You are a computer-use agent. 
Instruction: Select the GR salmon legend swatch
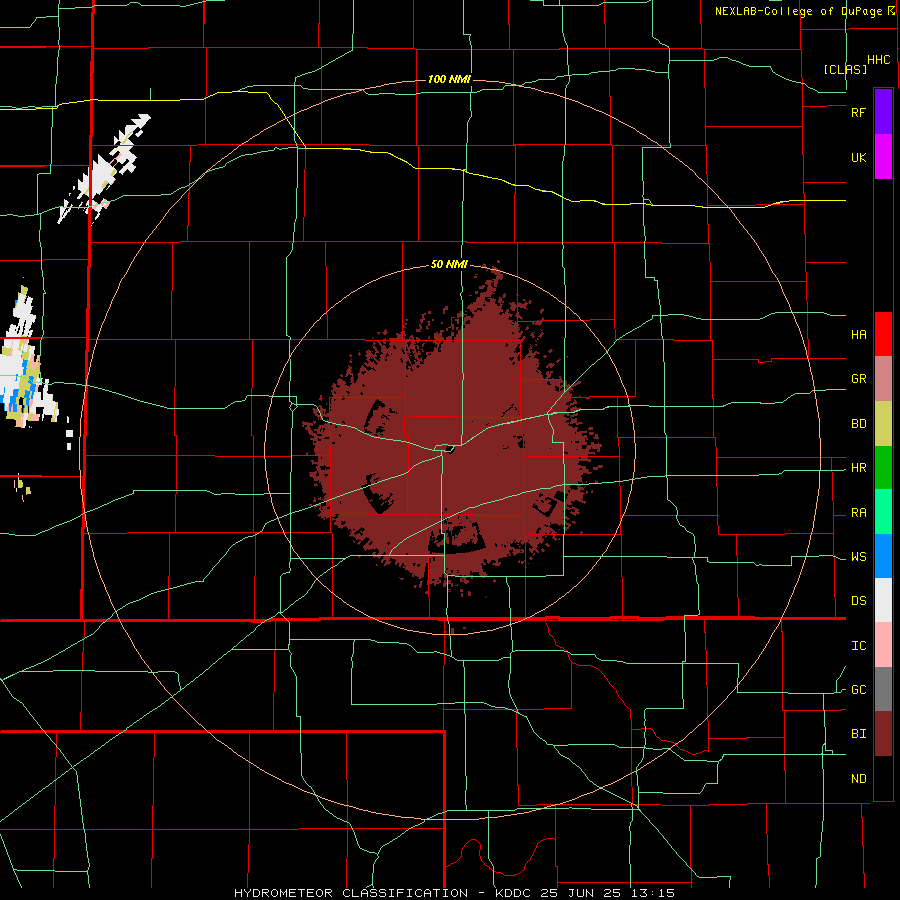(883, 379)
